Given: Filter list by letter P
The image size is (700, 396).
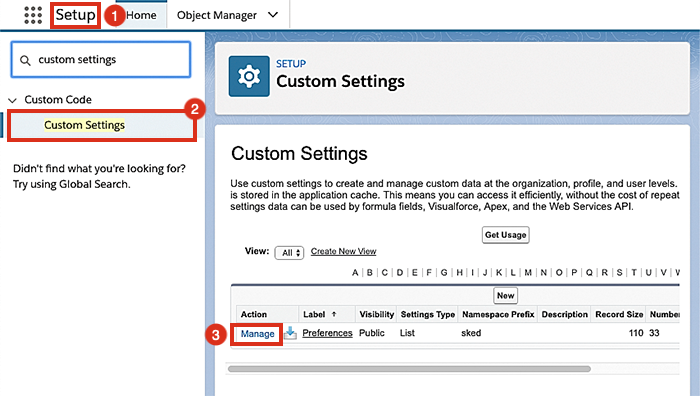Looking at the screenshot, I should [x=574, y=272].
